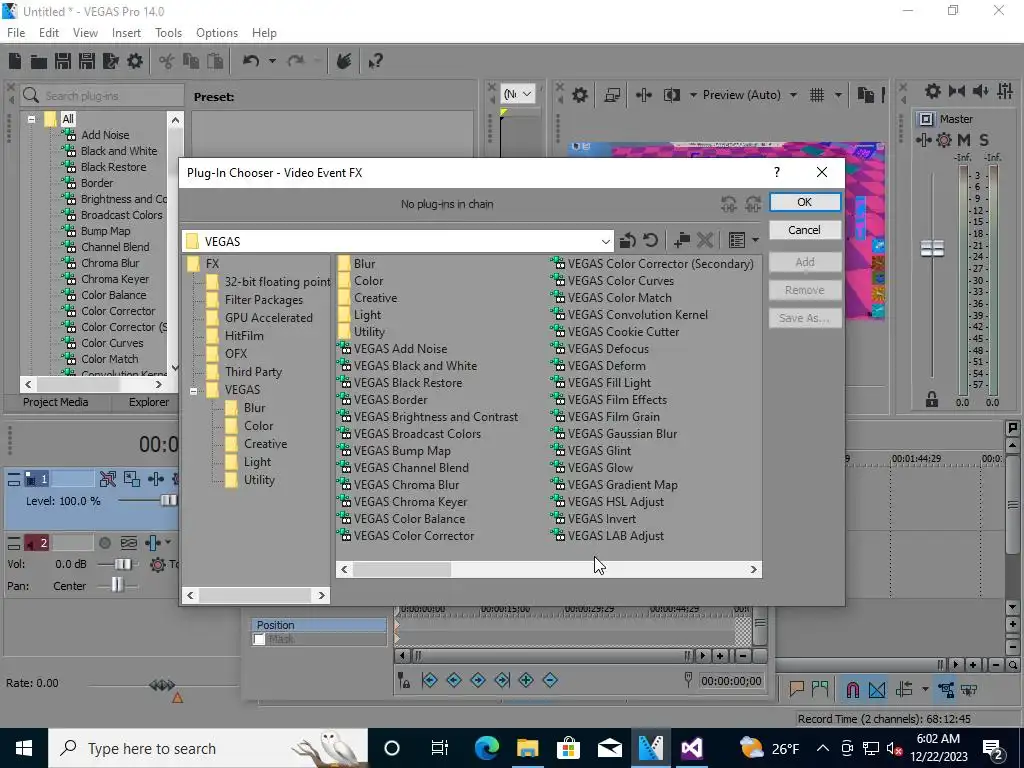
Task: Toggle Sync Cursor lock icon in keyframe bar
Action: pos(404,680)
